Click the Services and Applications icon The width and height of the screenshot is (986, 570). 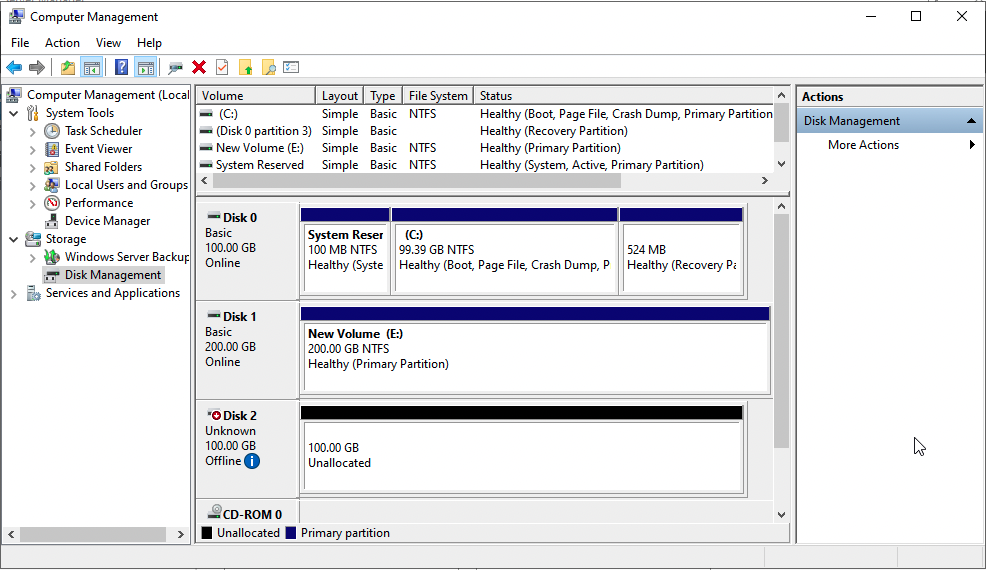point(33,293)
